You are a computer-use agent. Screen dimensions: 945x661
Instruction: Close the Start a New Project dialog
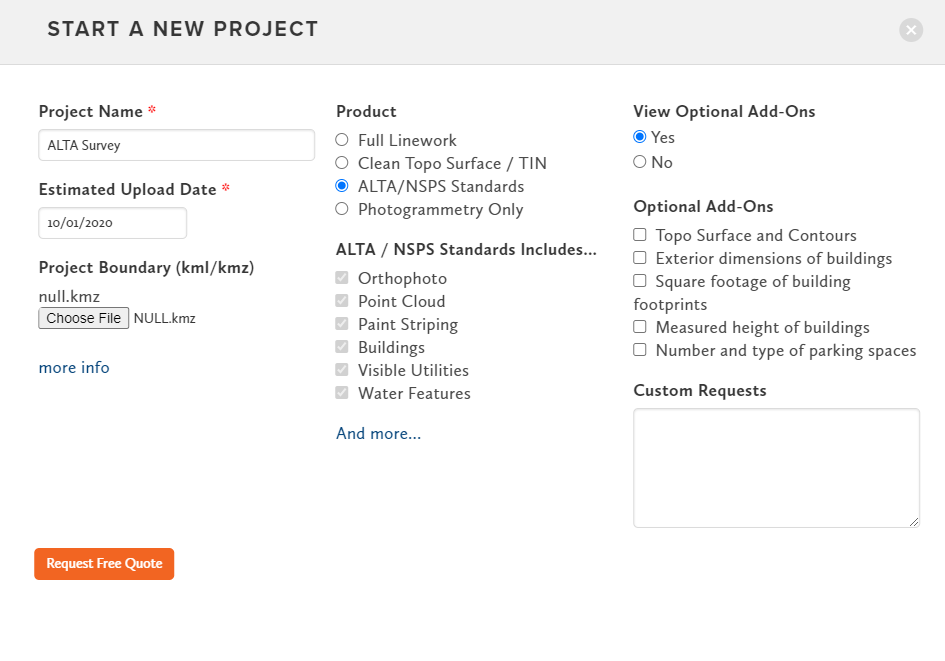pyautogui.click(x=910, y=30)
